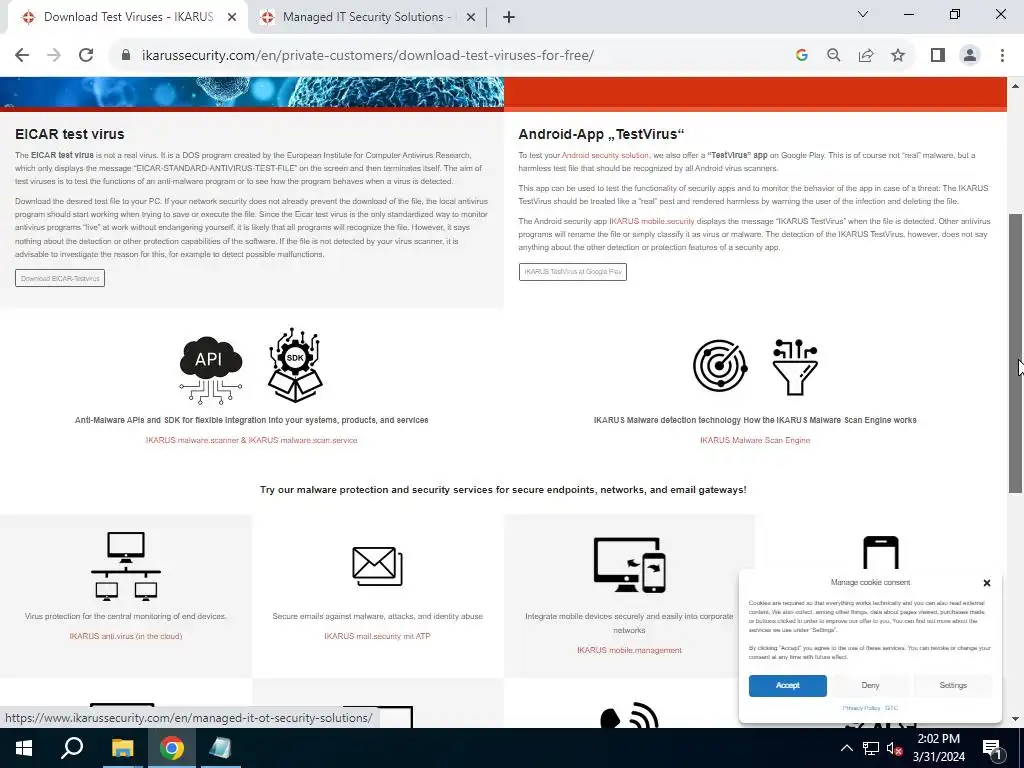Open IKARUS Malware Scan Engine link
1024x768 pixels.
[755, 440]
